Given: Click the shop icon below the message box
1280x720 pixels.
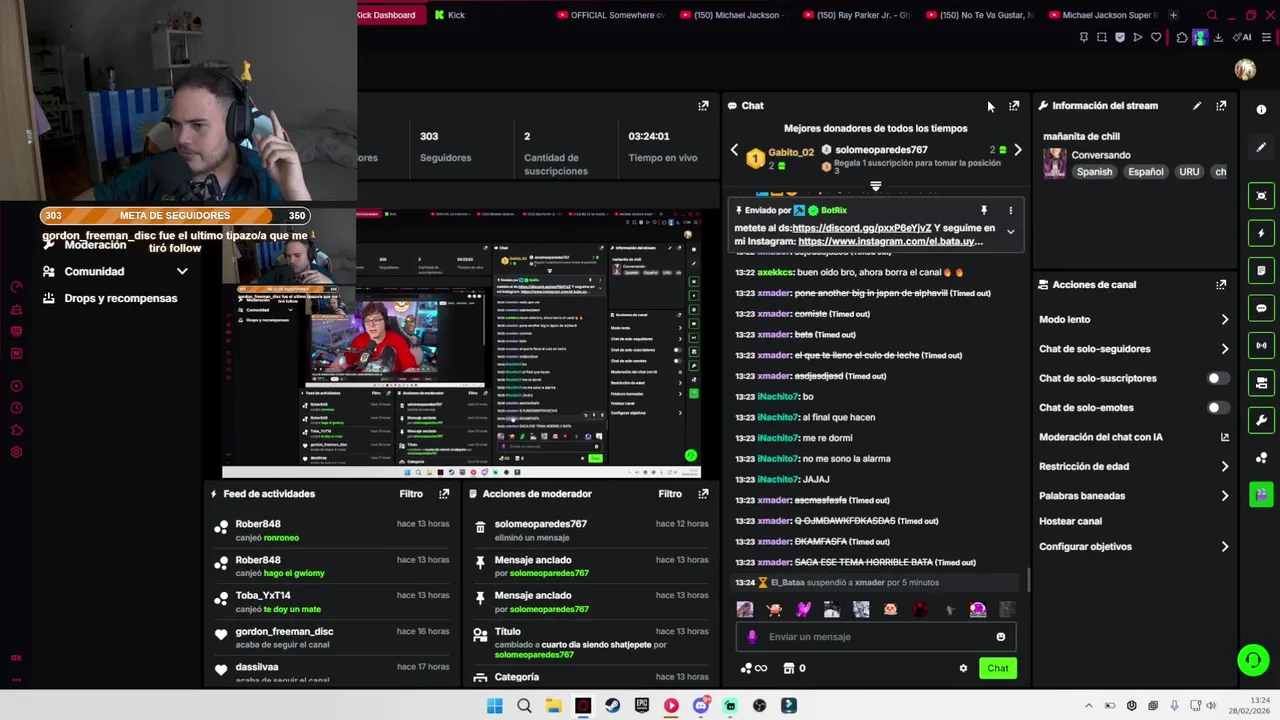Looking at the screenshot, I should [x=788, y=668].
